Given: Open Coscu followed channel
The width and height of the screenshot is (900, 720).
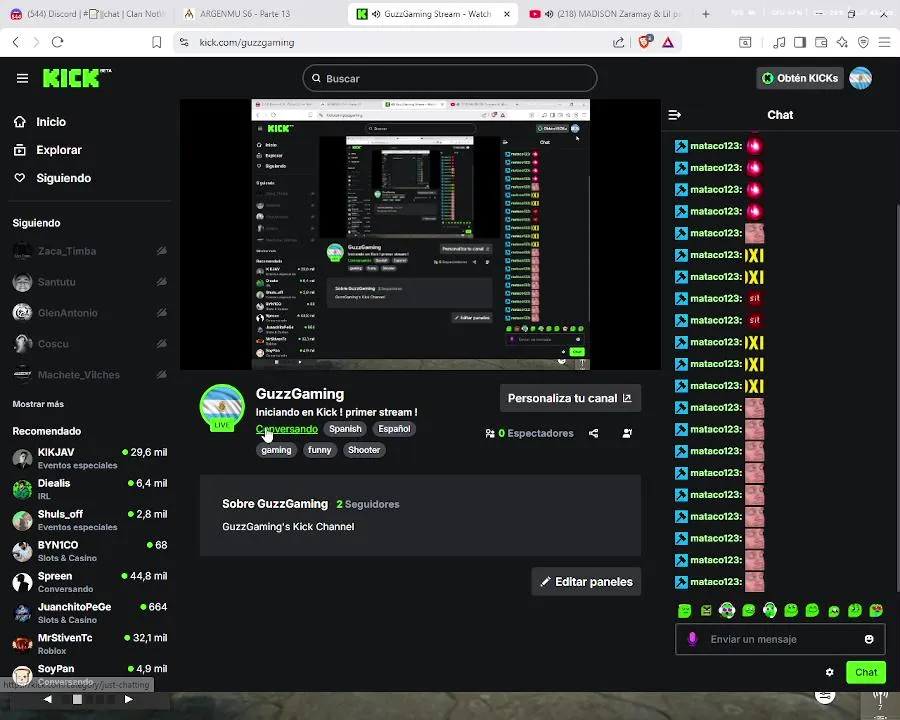Looking at the screenshot, I should [90, 344].
